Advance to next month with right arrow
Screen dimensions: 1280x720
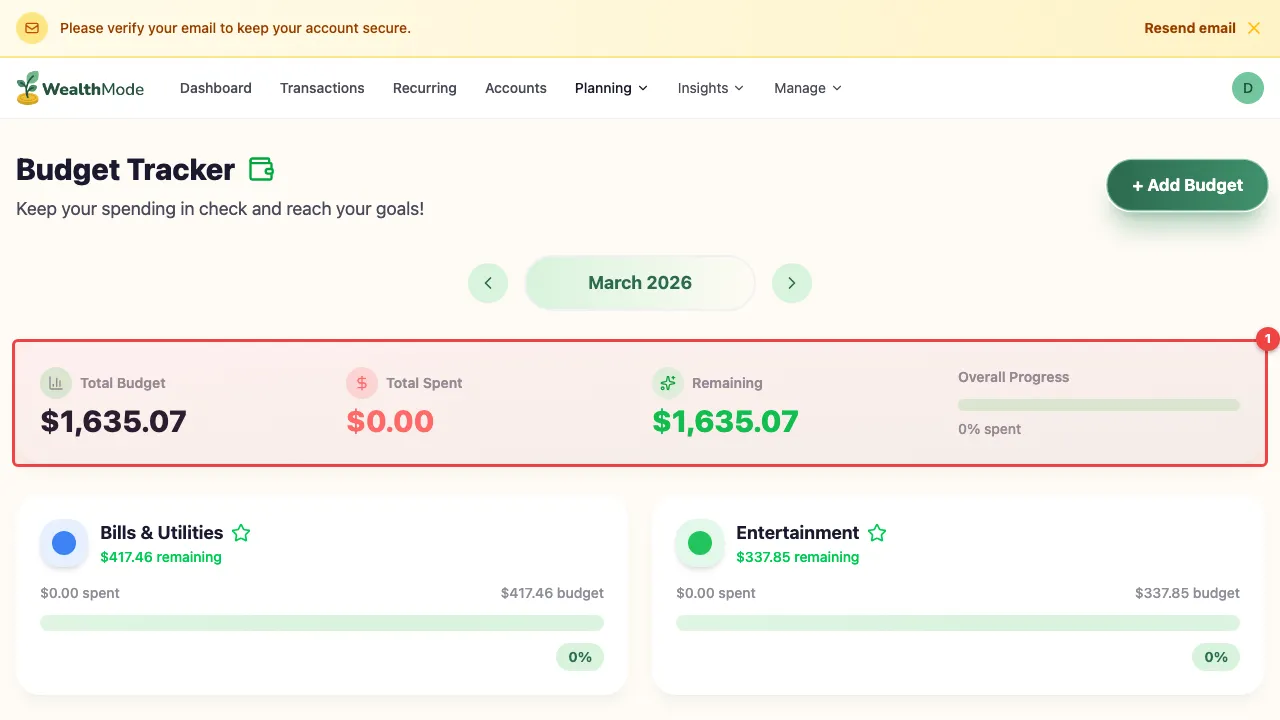coord(792,283)
